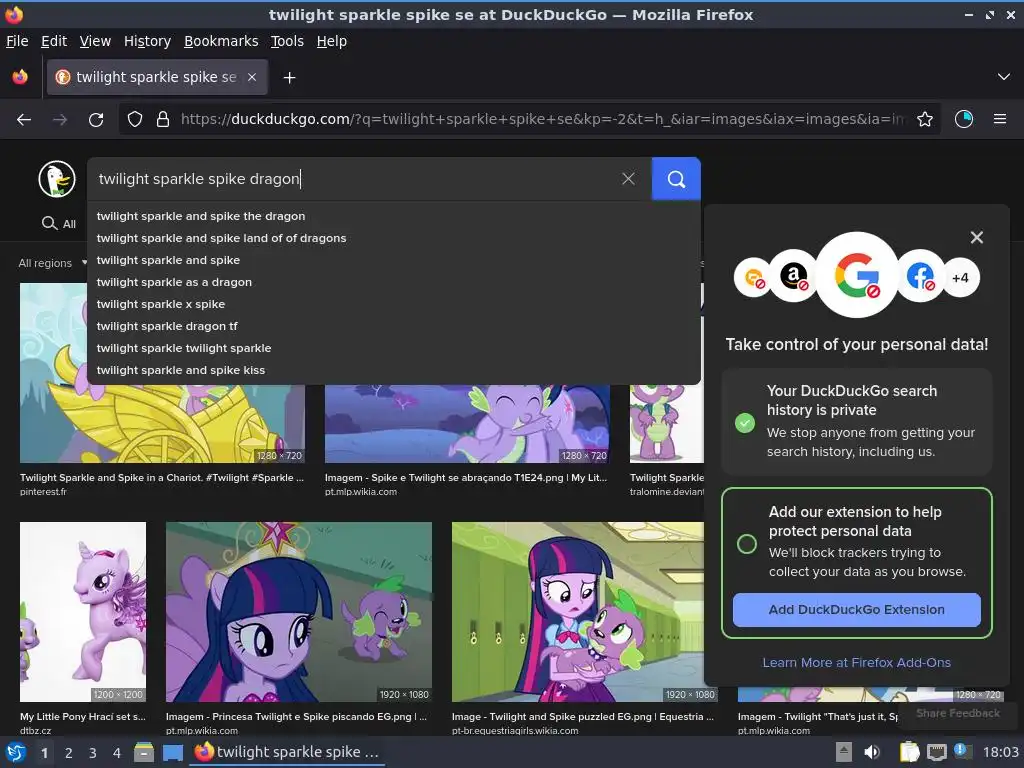Open the taskbar file manager icon
This screenshot has width=1024, height=768.
(x=144, y=753)
